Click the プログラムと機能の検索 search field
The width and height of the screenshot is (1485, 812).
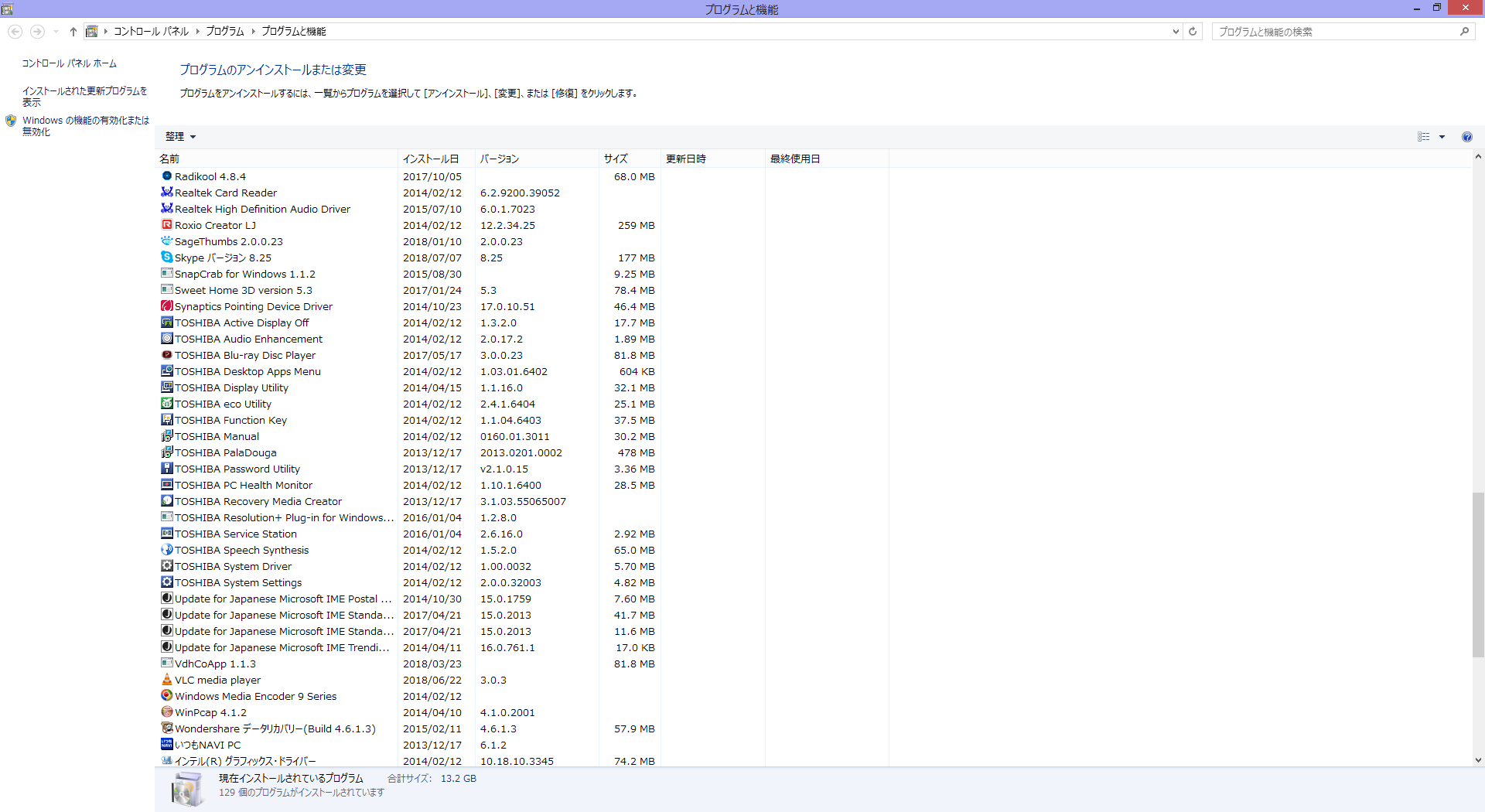[x=1336, y=32]
